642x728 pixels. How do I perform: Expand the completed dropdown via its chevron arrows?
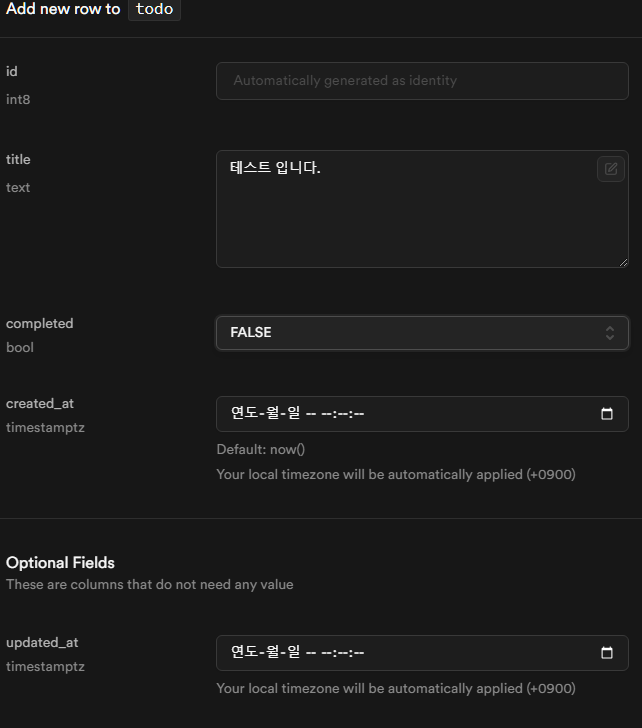[x=609, y=333]
